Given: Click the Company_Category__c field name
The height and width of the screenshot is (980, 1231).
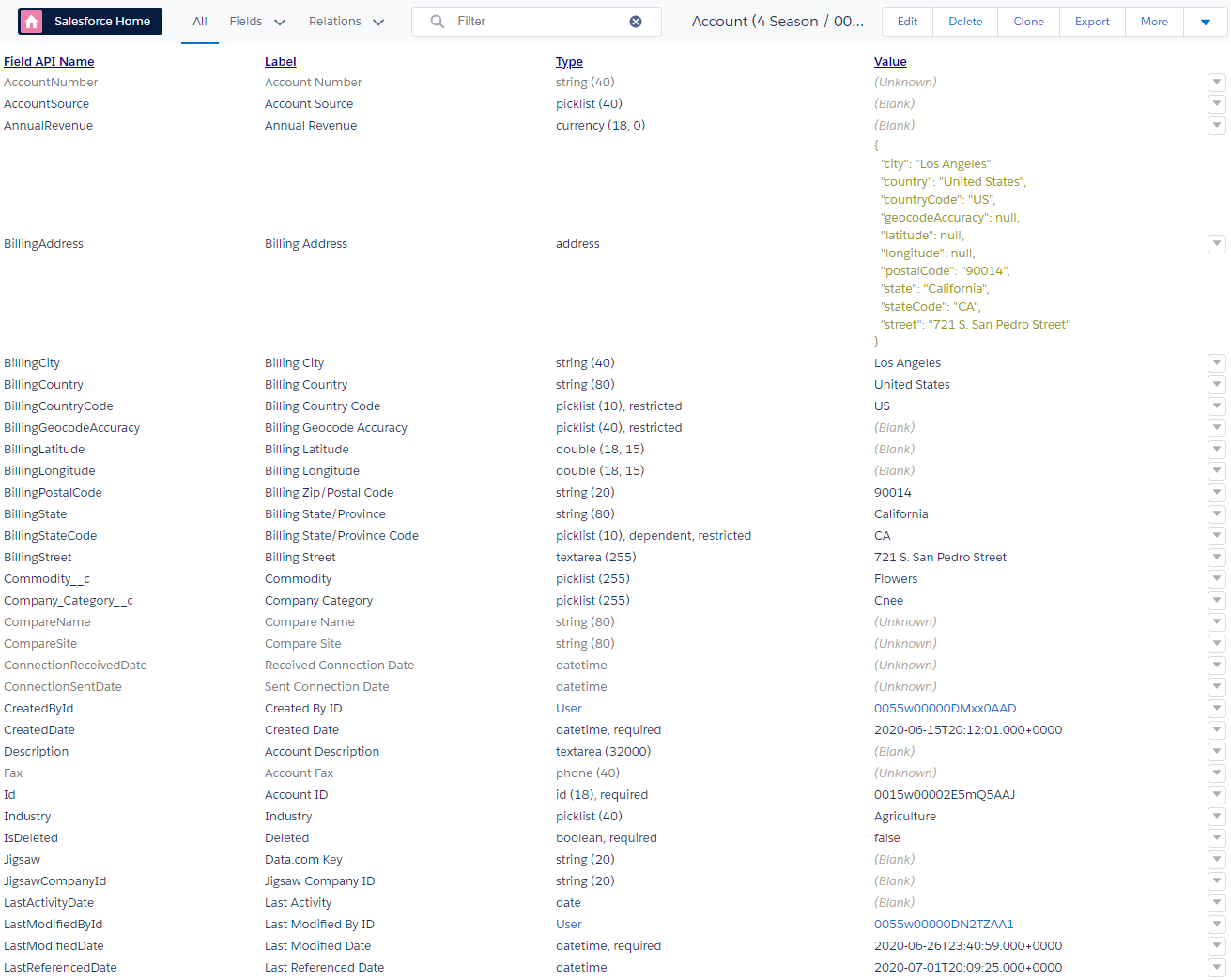Looking at the screenshot, I should click(x=69, y=601).
